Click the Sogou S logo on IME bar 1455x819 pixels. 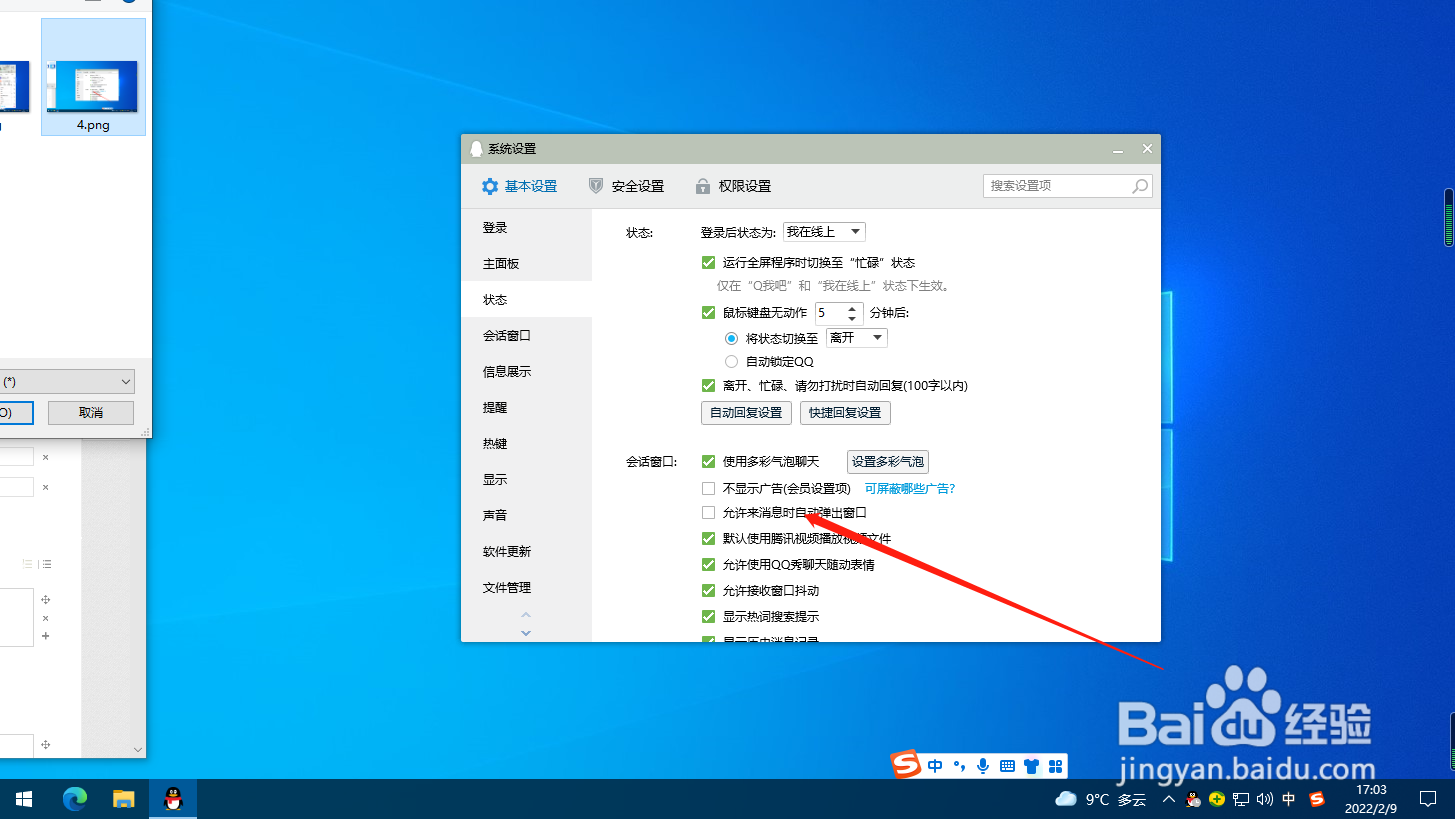pyautogui.click(x=906, y=766)
